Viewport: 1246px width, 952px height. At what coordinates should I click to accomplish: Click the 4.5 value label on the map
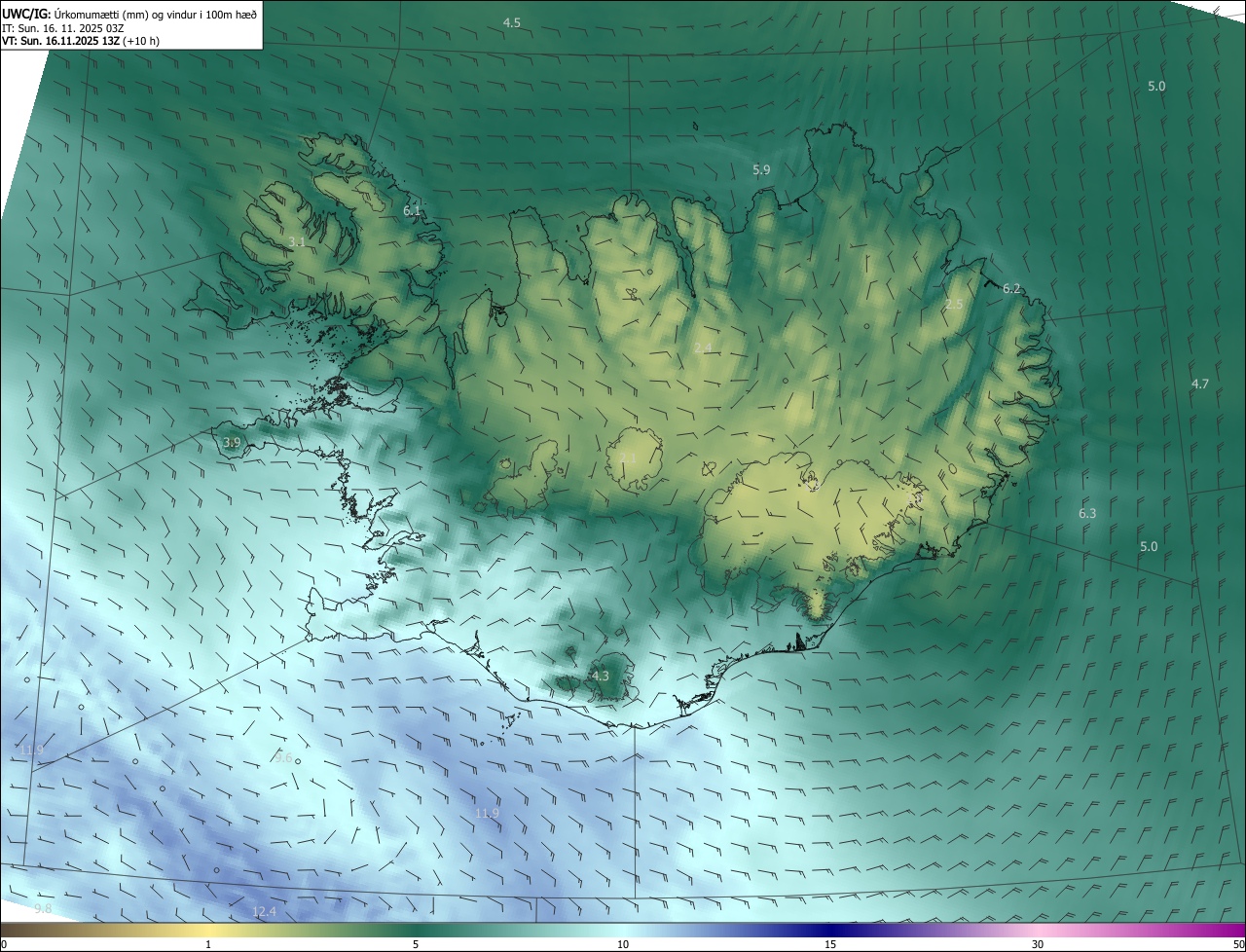tap(512, 22)
